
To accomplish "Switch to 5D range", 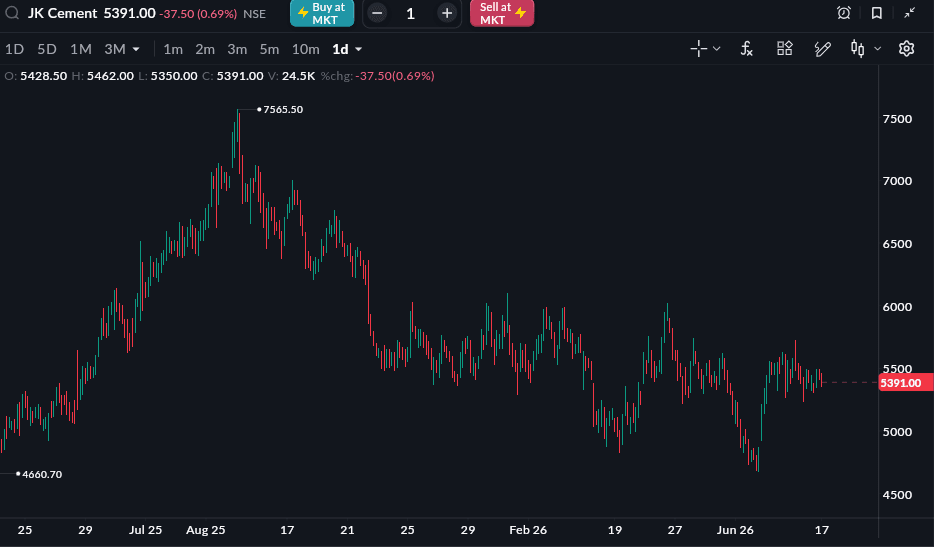I will pyautogui.click(x=47, y=49).
